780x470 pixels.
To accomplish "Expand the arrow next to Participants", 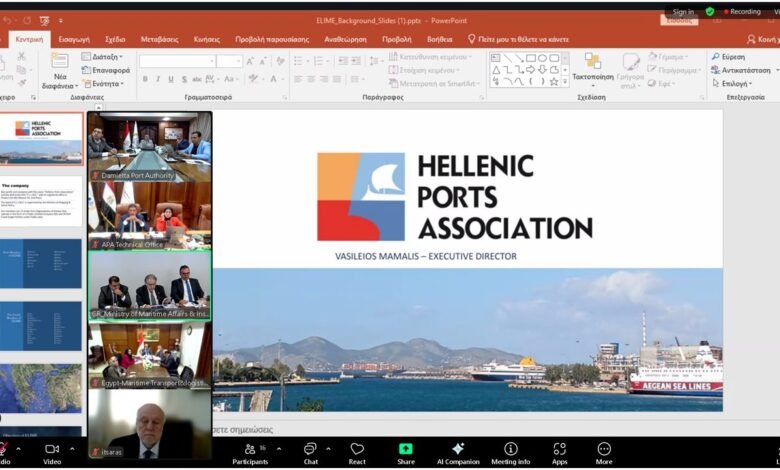I will [279, 448].
